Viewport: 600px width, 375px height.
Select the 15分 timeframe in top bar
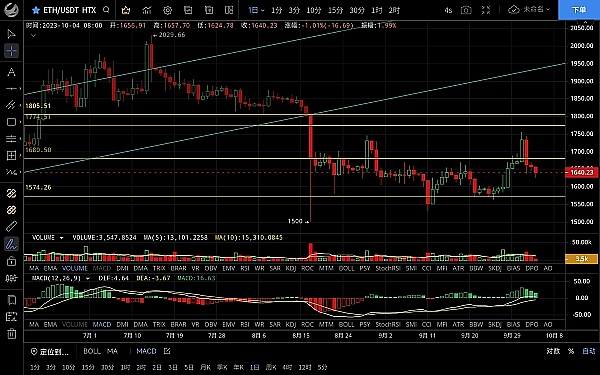click(x=335, y=10)
